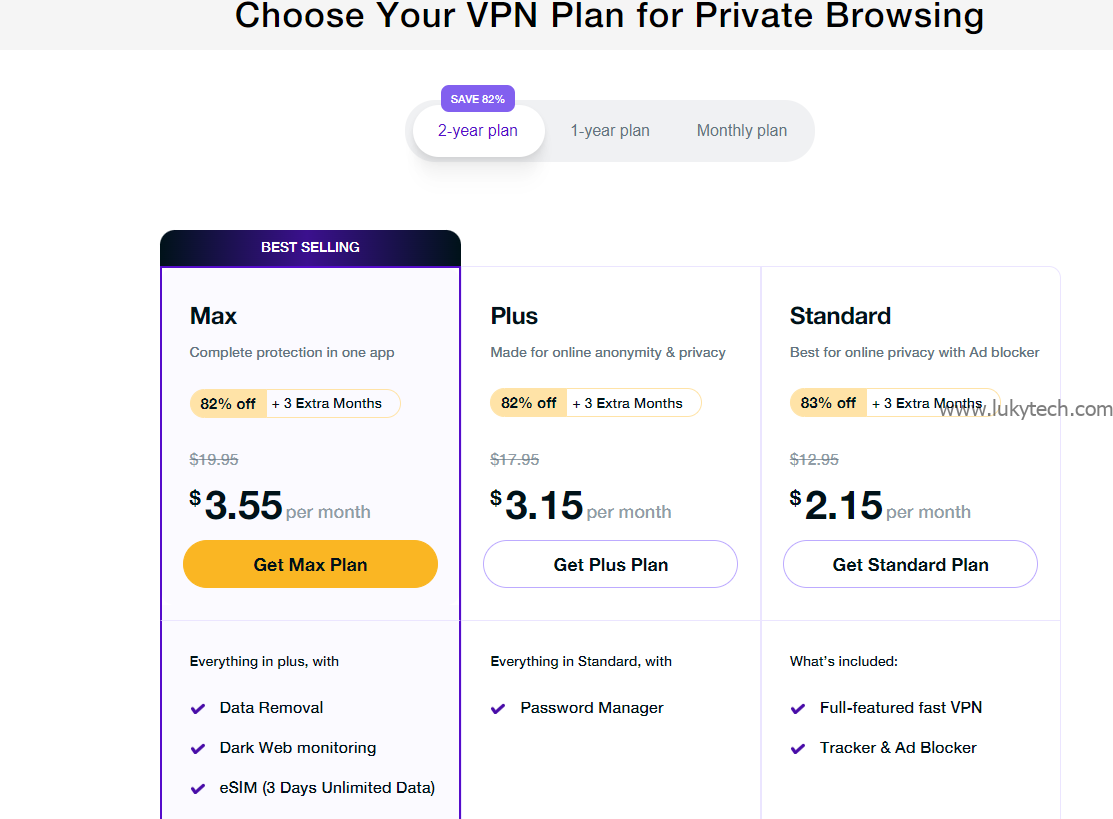
Task: Click the checkmark icon beside Full-featured fast VPN
Action: click(x=798, y=709)
